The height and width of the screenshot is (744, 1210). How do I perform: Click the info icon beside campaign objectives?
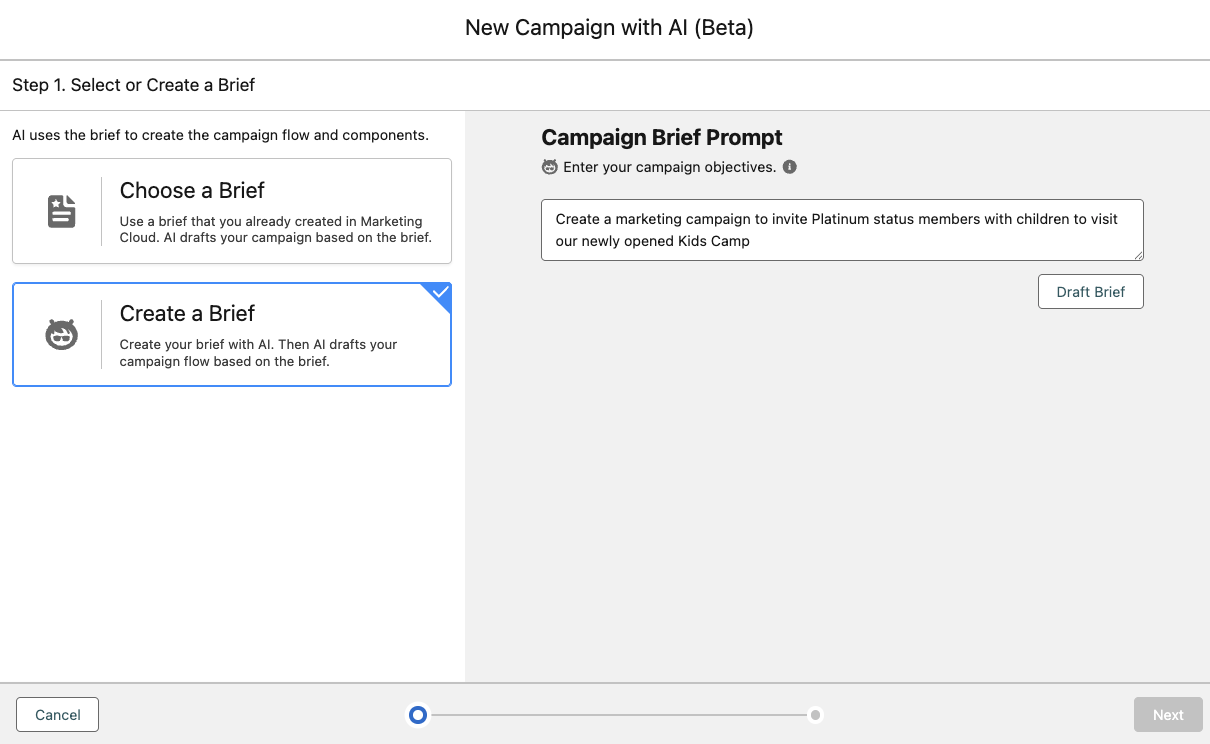(790, 167)
